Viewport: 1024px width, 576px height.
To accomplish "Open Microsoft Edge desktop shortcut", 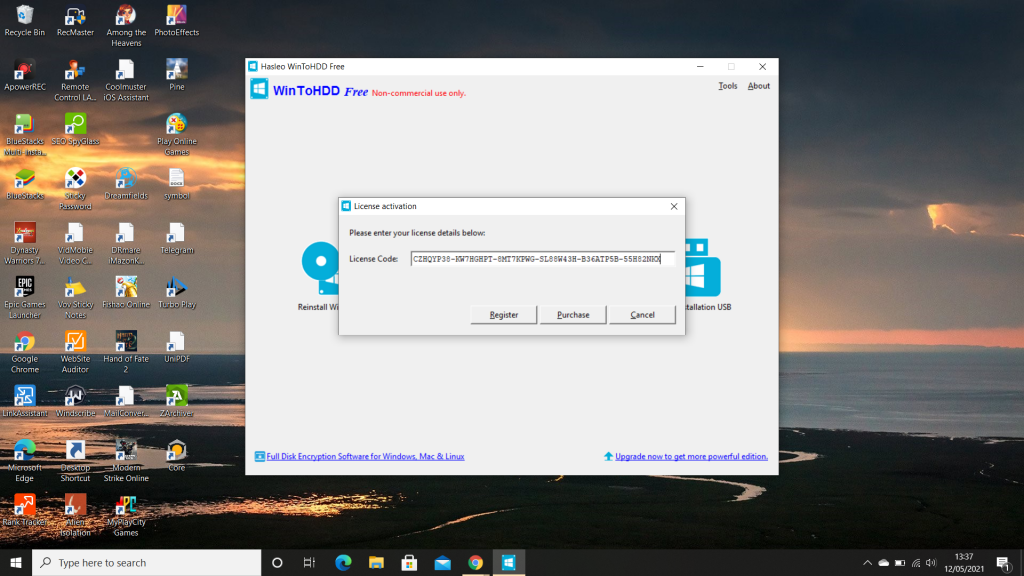I will click(x=25, y=461).
